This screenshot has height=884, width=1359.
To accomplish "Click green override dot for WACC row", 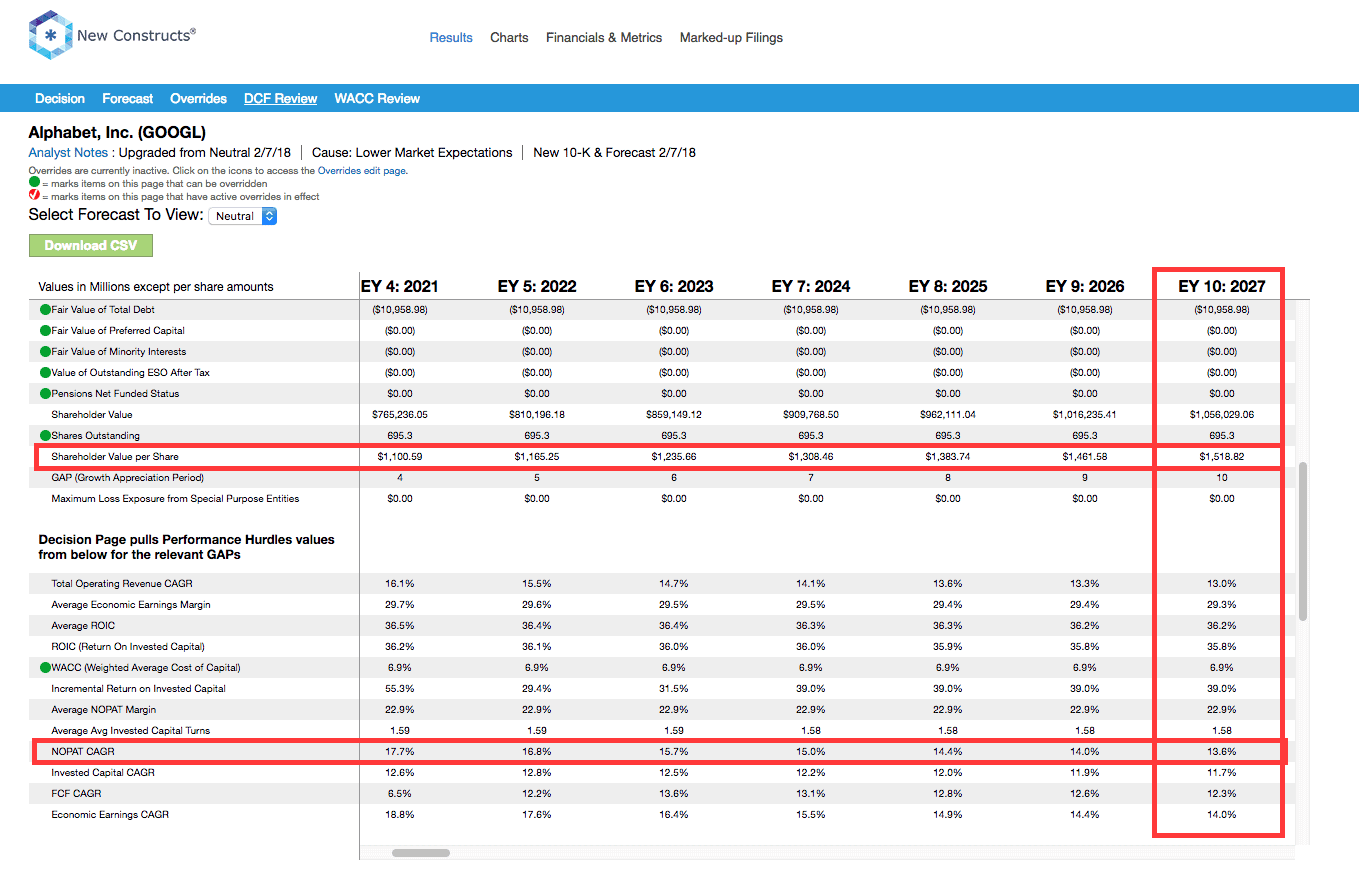I will tap(45, 668).
